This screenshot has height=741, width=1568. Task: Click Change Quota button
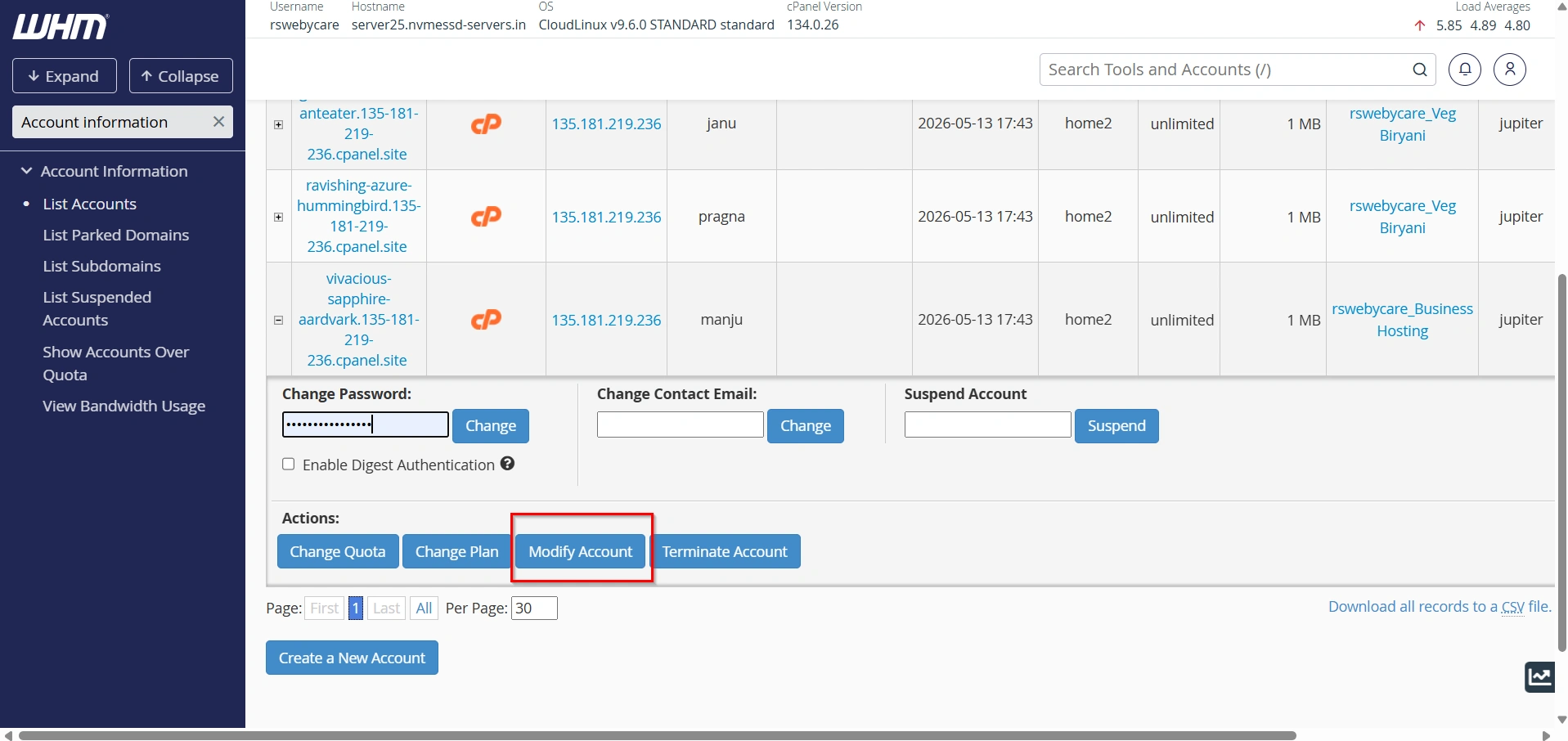tap(338, 551)
